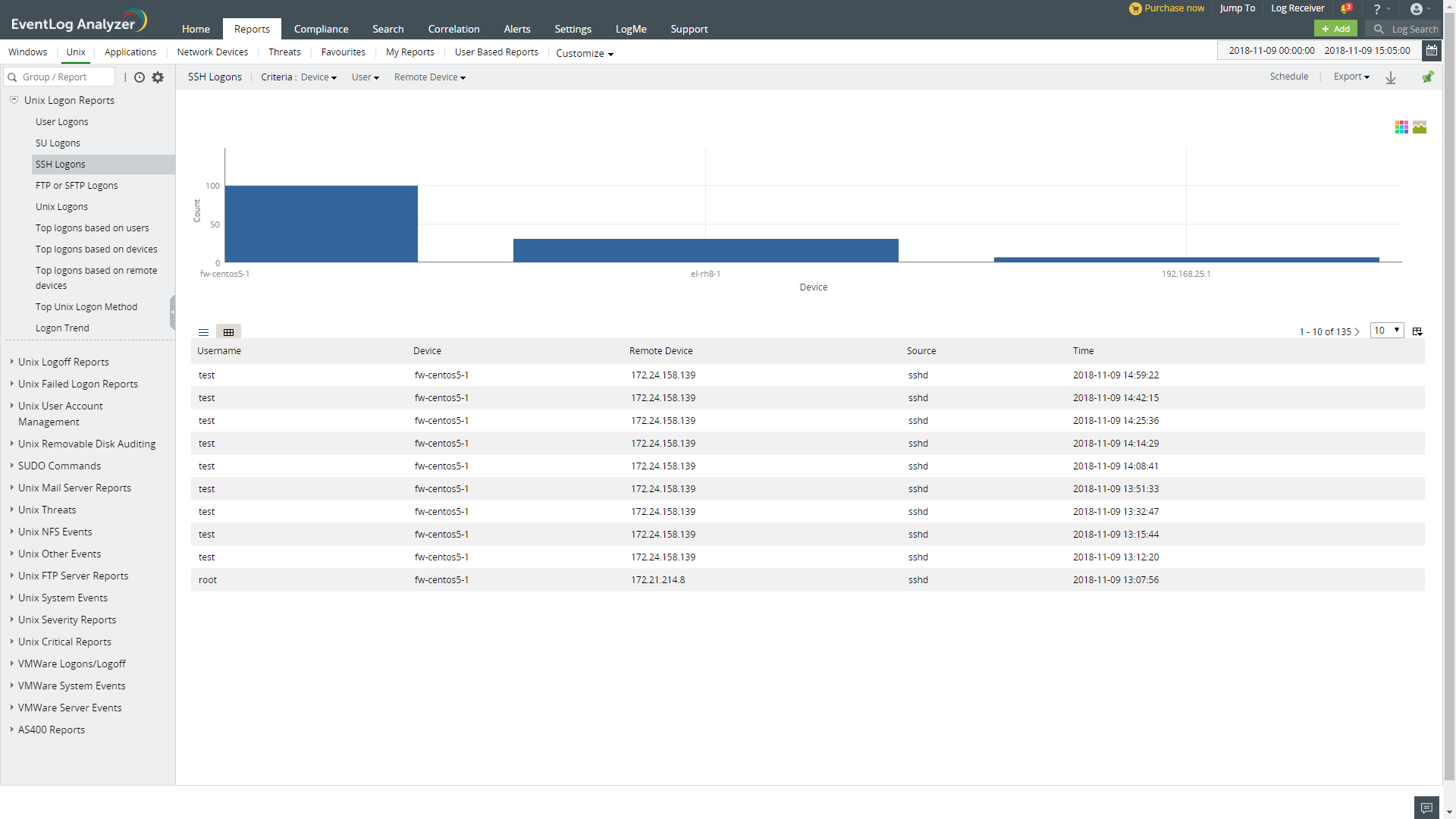Switch to area graph chart view
Image resolution: width=1456 pixels, height=819 pixels.
pyautogui.click(x=1420, y=127)
